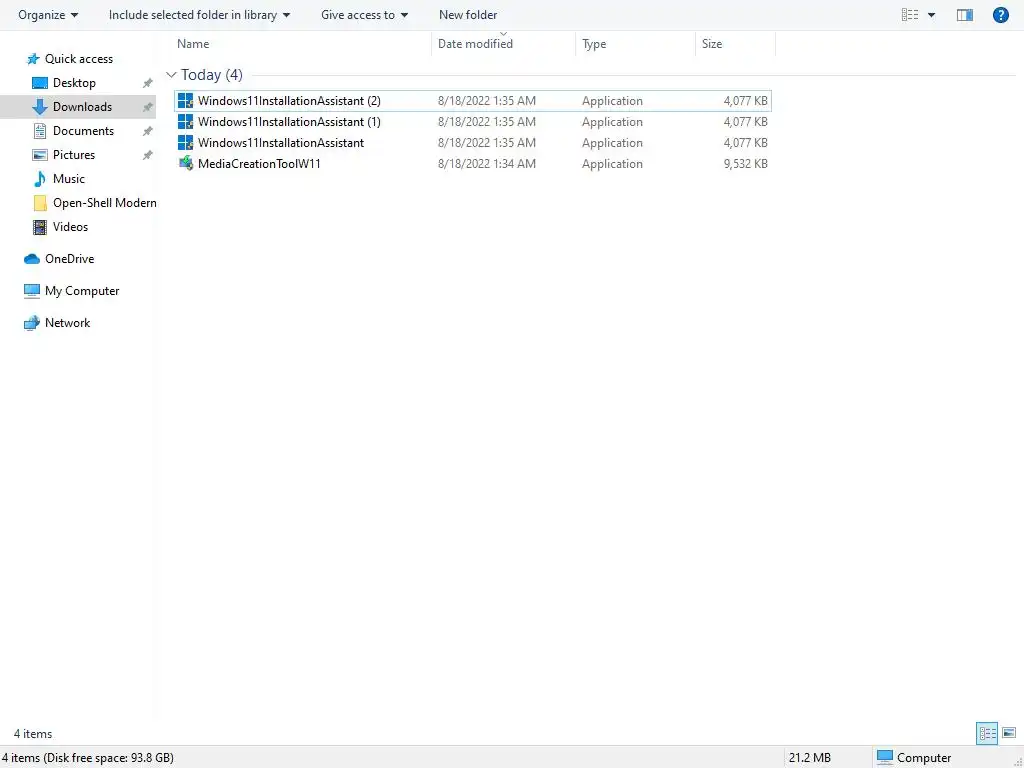This screenshot has width=1024, height=768.
Task: Open Pictures in the sidebar
Action: click(74, 155)
